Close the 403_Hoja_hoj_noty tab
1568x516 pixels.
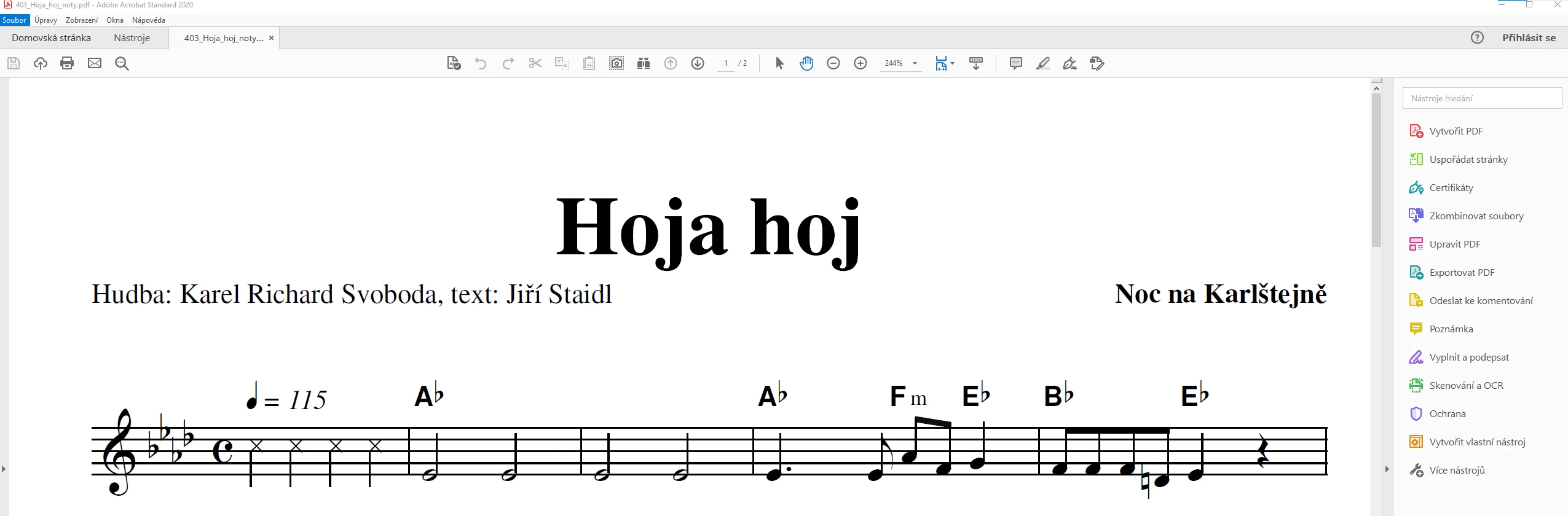(x=271, y=38)
